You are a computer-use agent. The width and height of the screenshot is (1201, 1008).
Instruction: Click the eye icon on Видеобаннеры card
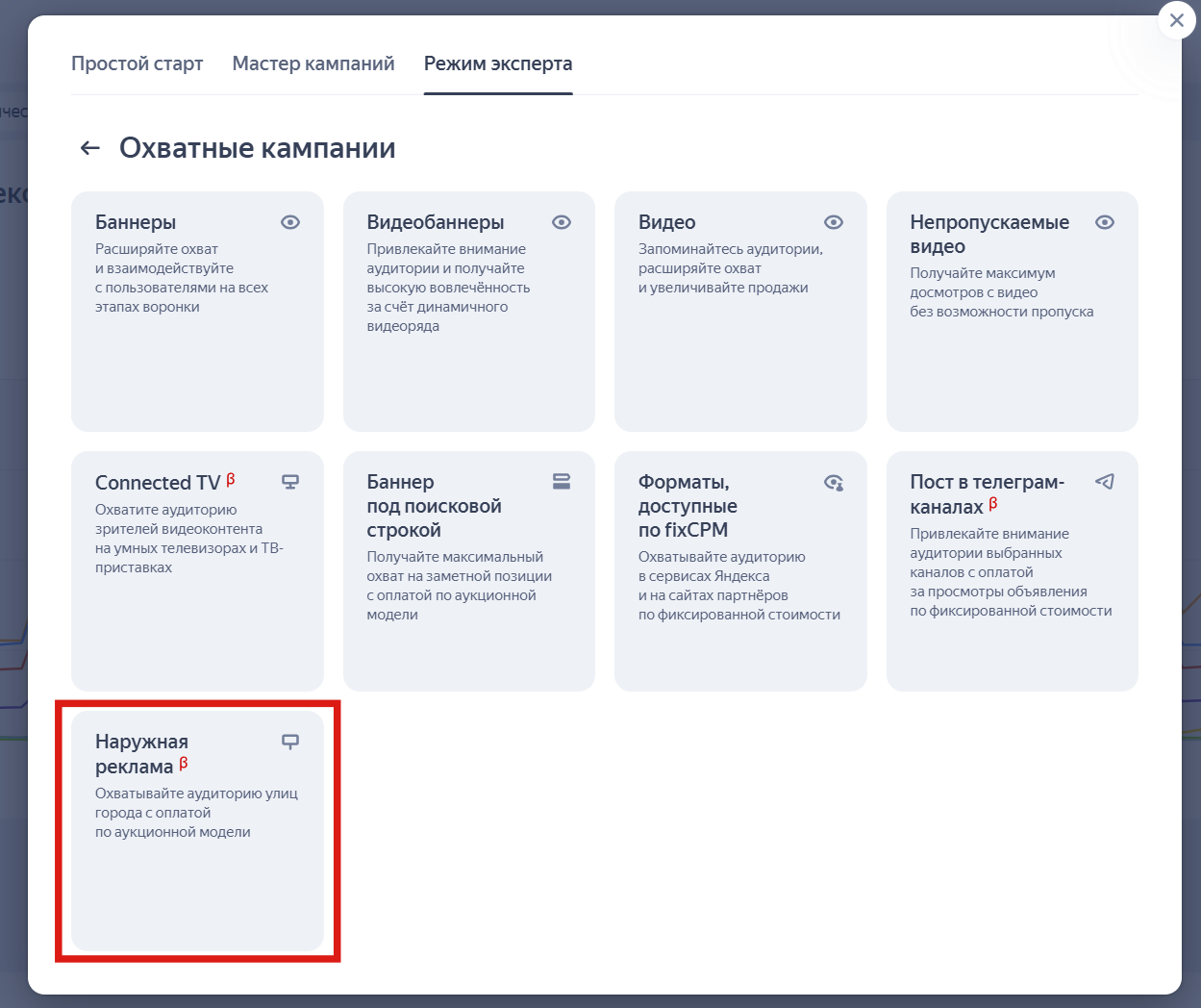click(562, 222)
